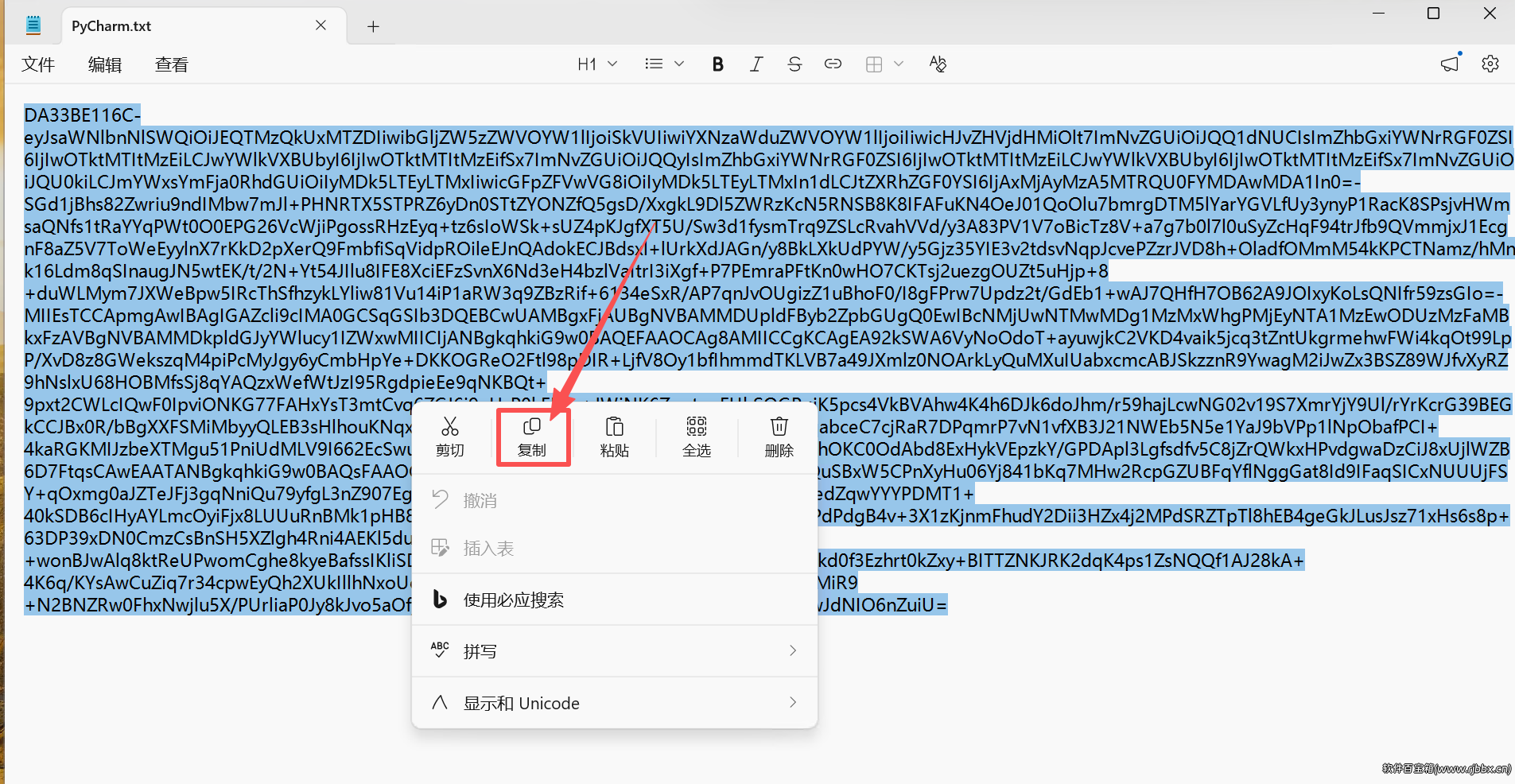Image resolution: width=1515 pixels, height=784 pixels.
Task: Click 全选 in the context menu
Action: [697, 437]
